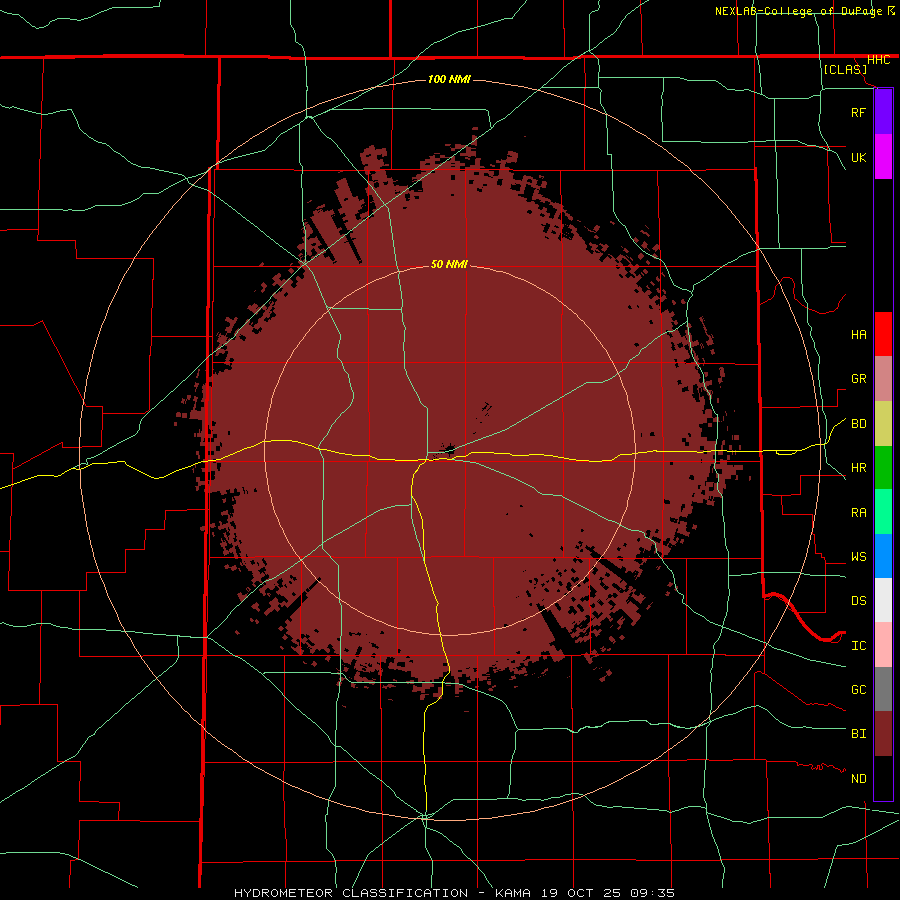The image size is (900, 900).
Task: Select the GC gray legend swatch
Action: (883, 689)
